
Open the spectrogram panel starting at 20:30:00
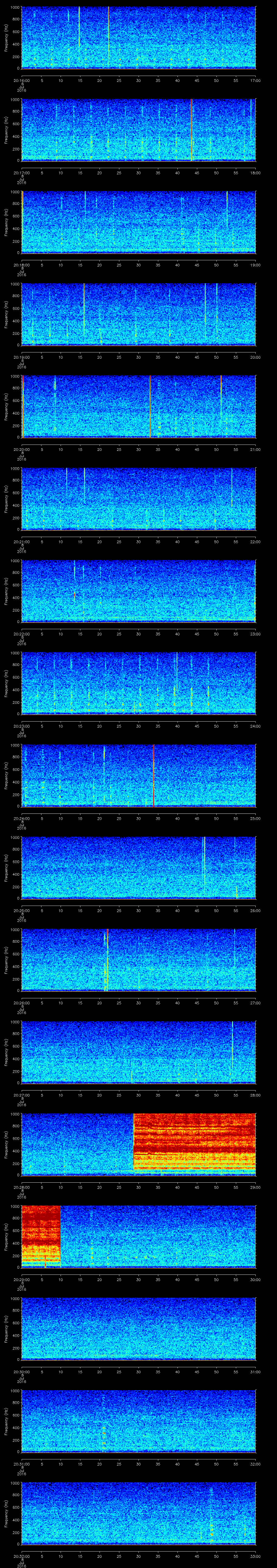(138, 1329)
